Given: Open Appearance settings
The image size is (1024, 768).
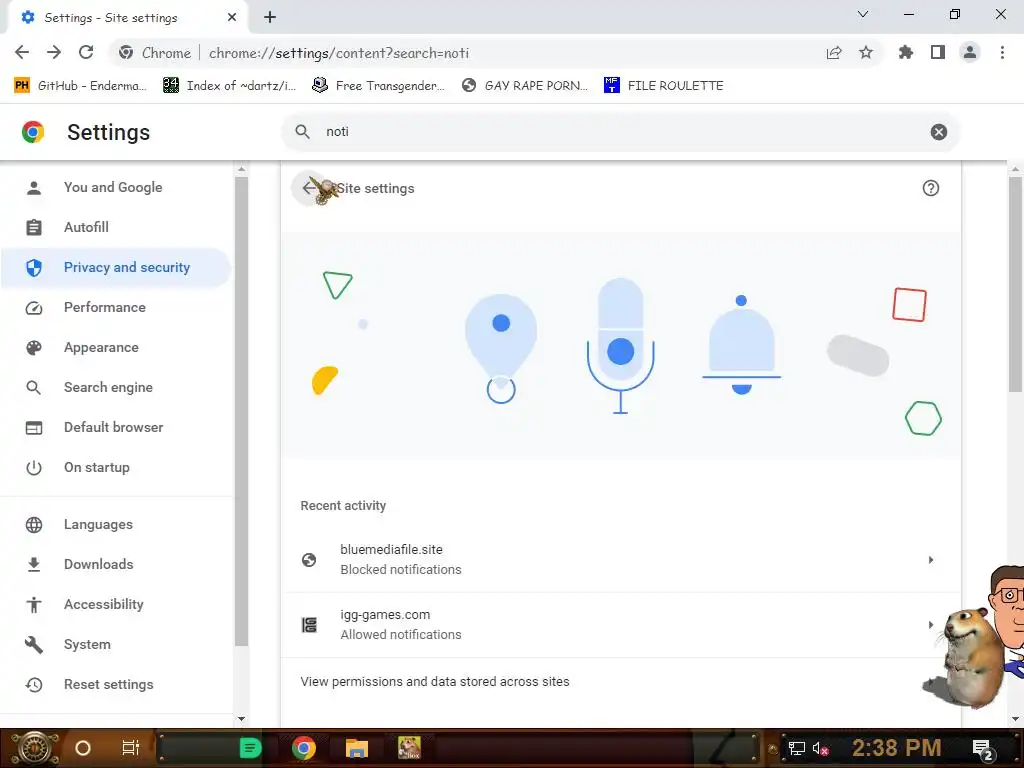Looking at the screenshot, I should pos(116,347).
